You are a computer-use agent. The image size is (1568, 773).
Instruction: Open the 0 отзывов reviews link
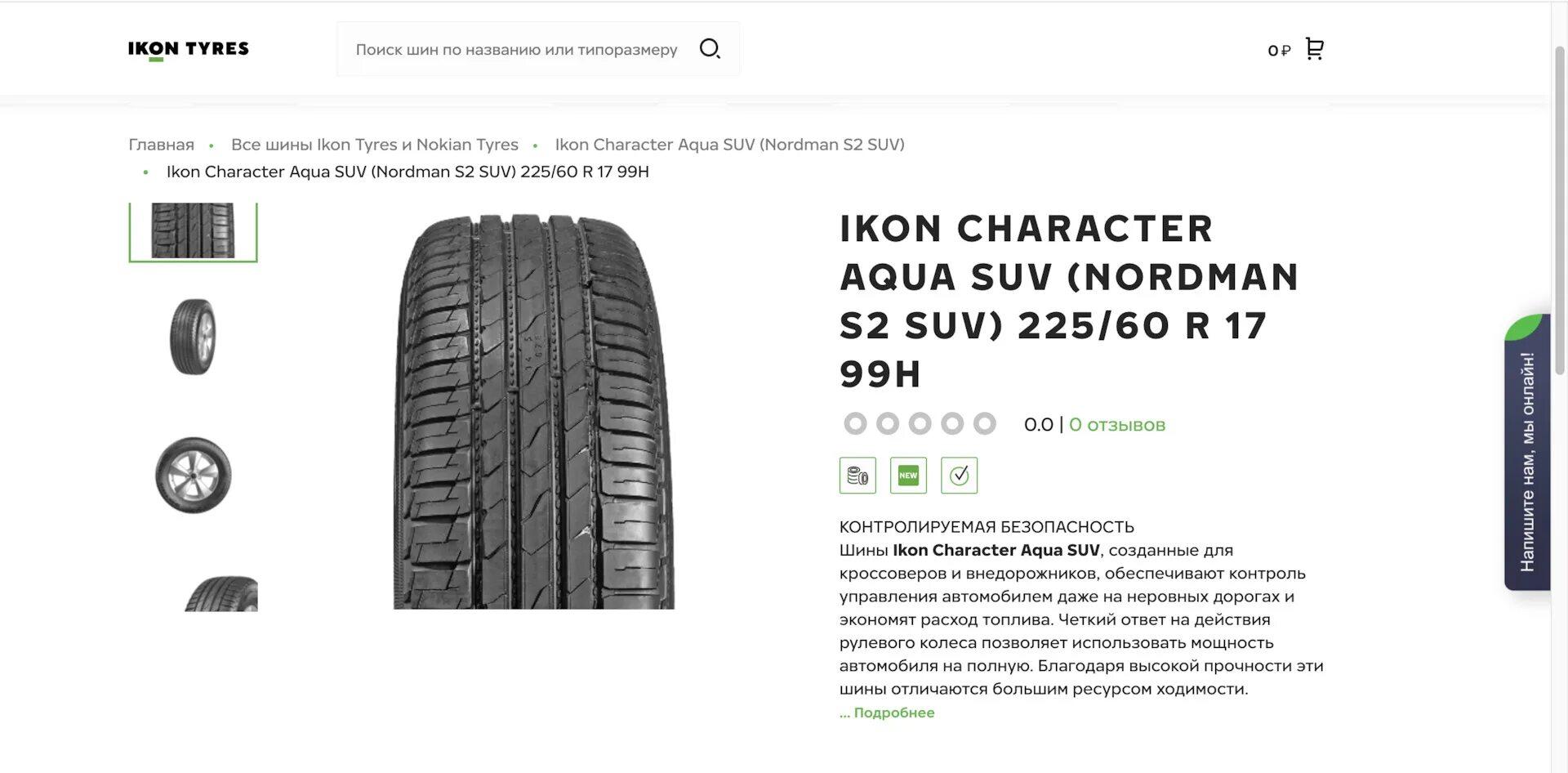[x=1116, y=425]
